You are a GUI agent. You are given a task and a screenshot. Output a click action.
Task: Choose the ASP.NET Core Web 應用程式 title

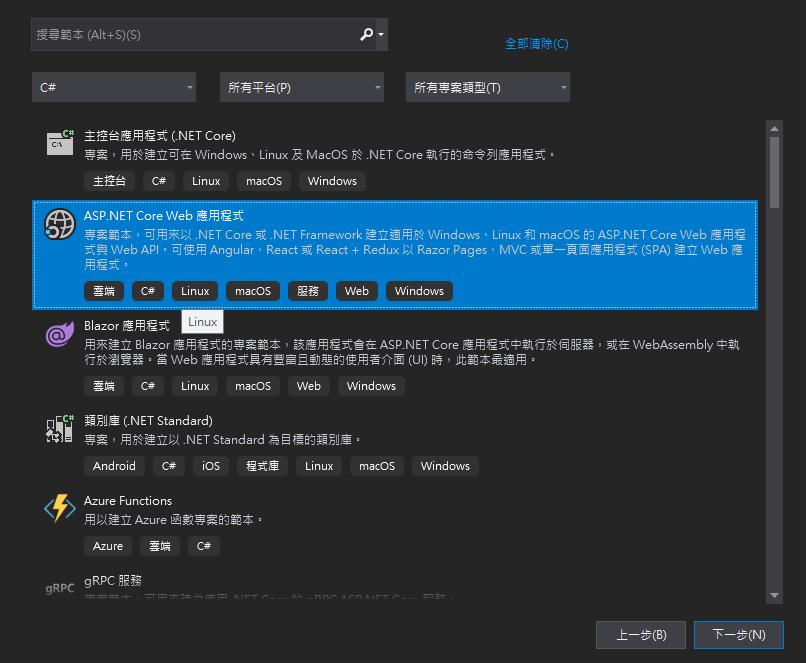(163, 215)
